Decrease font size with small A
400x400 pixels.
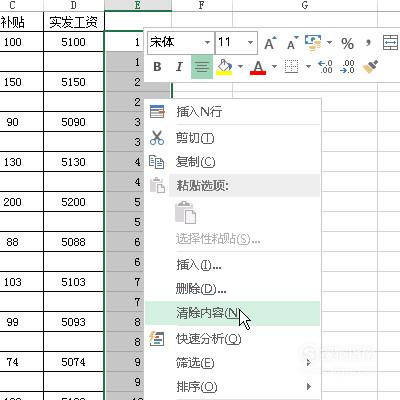(292, 43)
